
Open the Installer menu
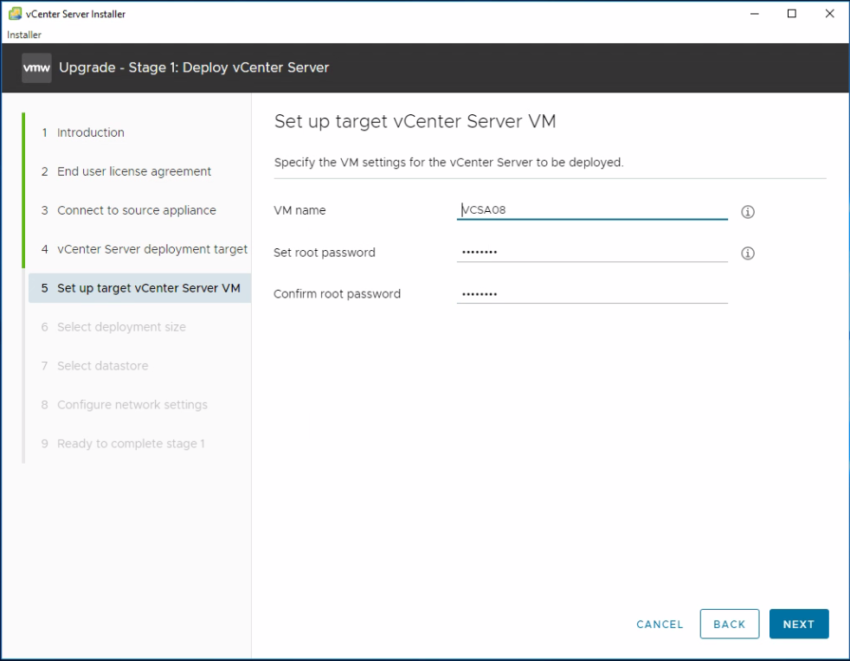tap(24, 35)
